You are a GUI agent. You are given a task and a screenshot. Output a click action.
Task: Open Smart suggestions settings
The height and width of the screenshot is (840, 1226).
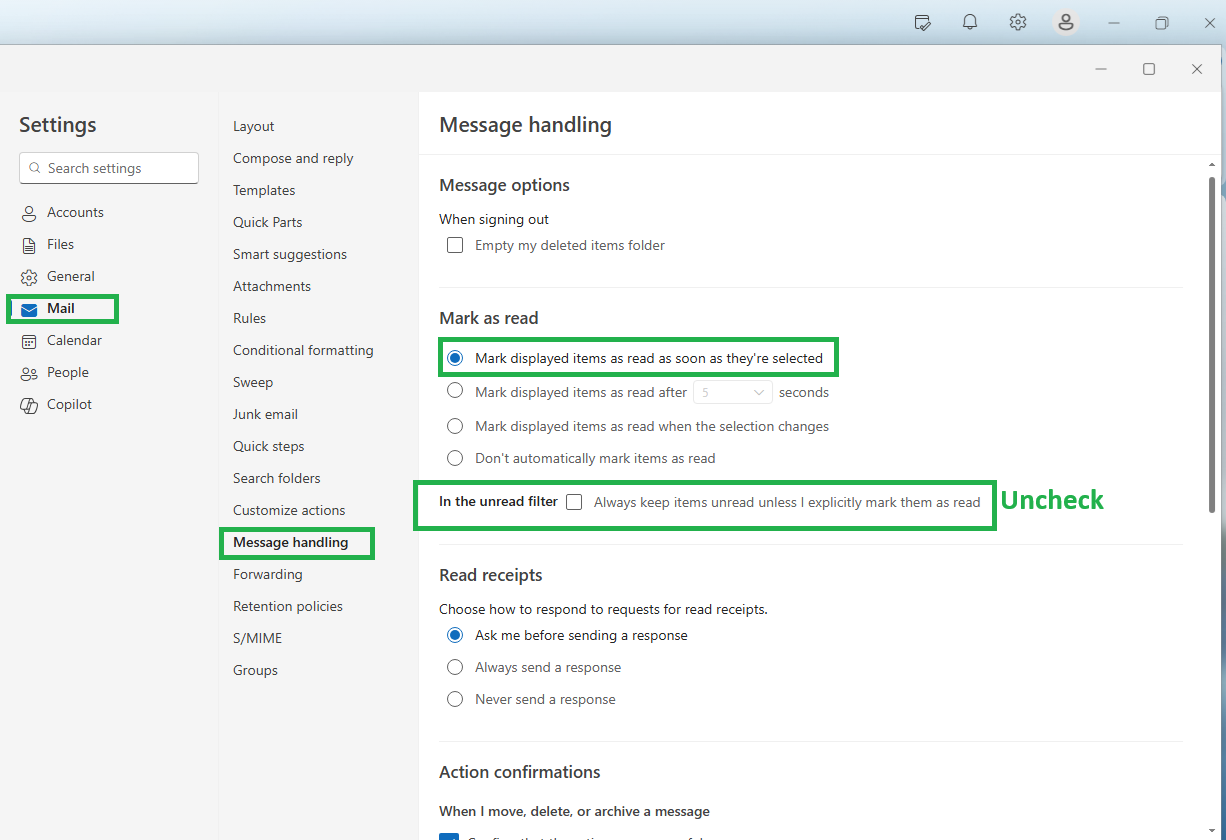(x=290, y=254)
